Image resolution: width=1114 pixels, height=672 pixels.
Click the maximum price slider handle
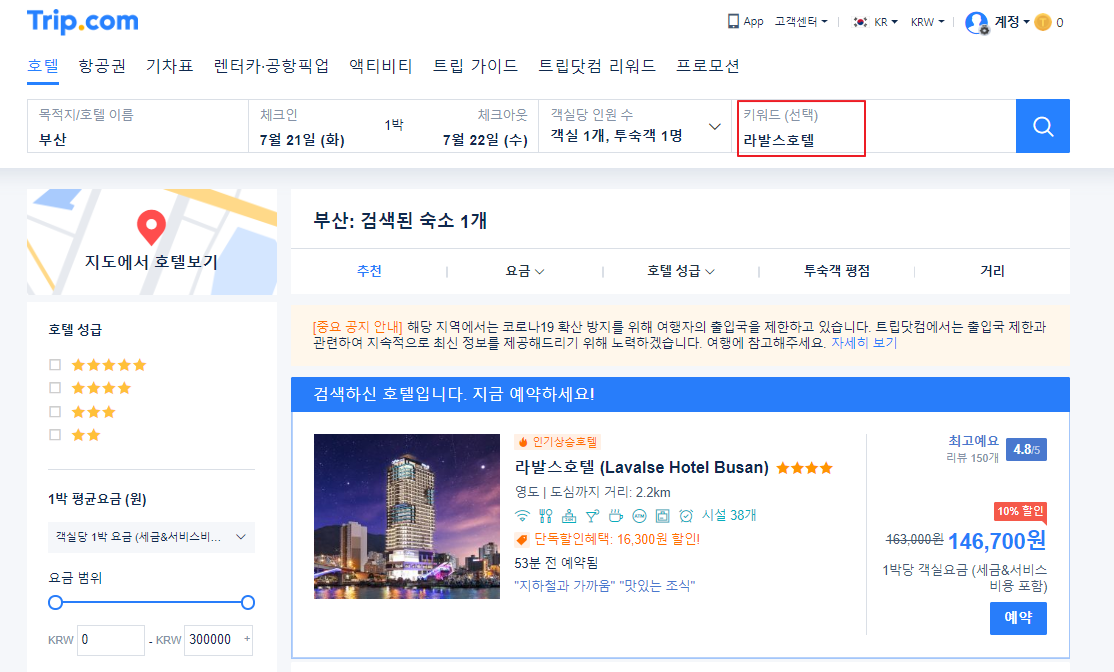pyautogui.click(x=247, y=603)
